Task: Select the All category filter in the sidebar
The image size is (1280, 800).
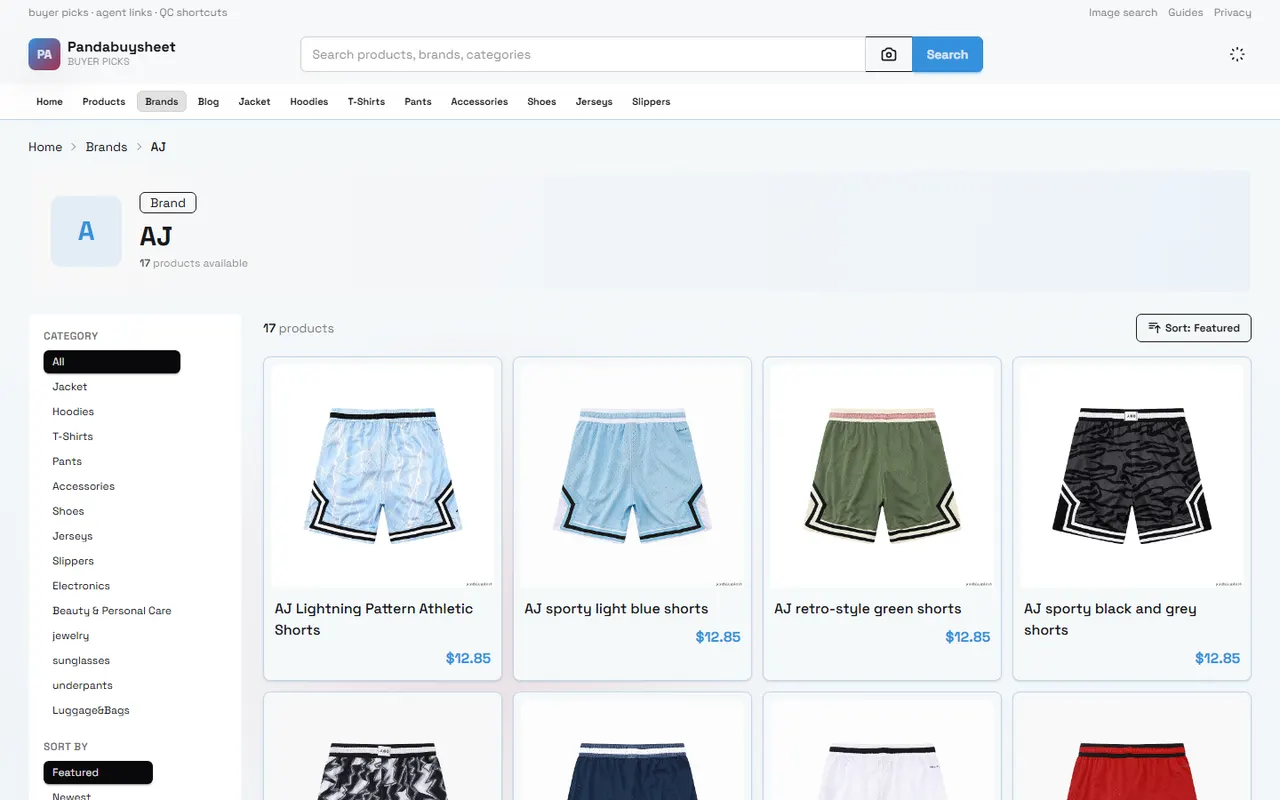Action: click(x=112, y=362)
